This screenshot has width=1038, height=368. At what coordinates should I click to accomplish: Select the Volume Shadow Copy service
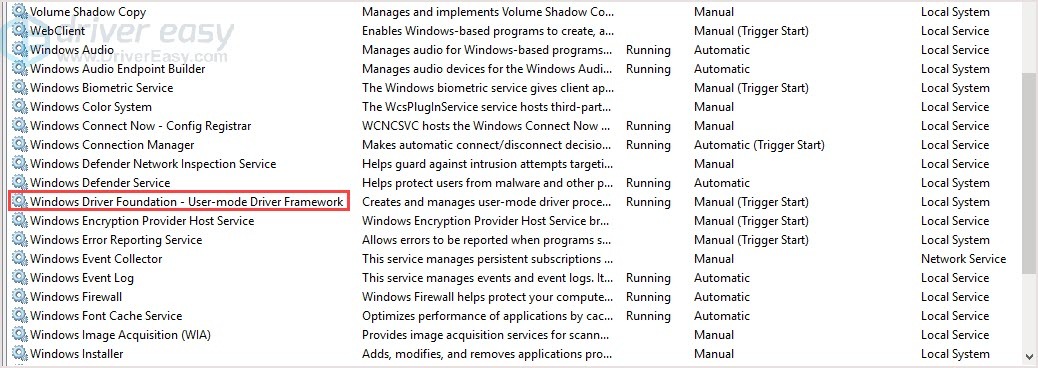(88, 12)
